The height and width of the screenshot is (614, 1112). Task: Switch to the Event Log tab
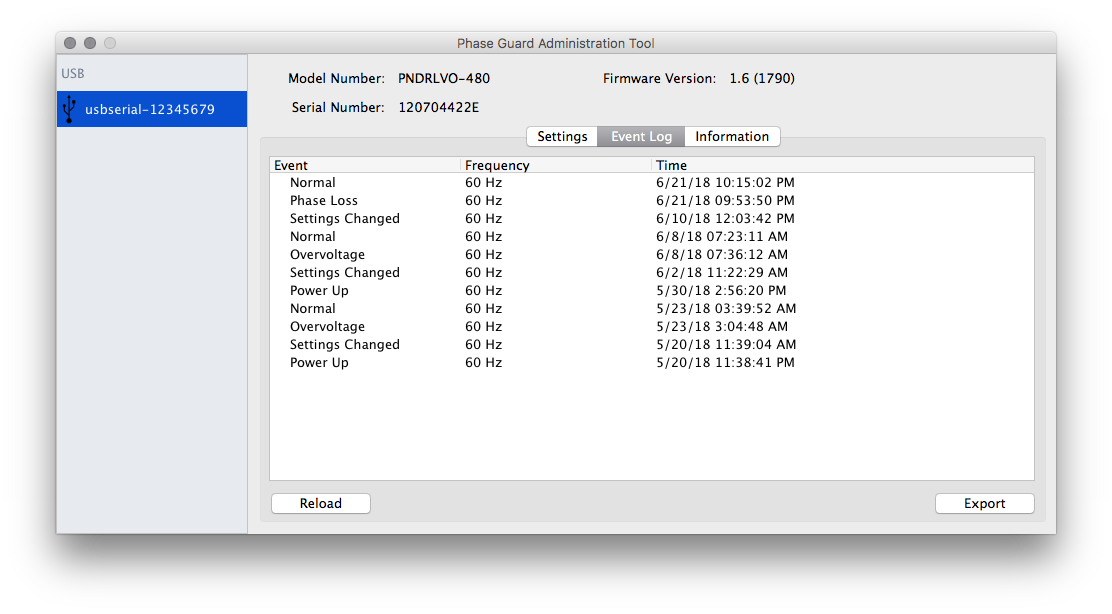click(x=641, y=136)
